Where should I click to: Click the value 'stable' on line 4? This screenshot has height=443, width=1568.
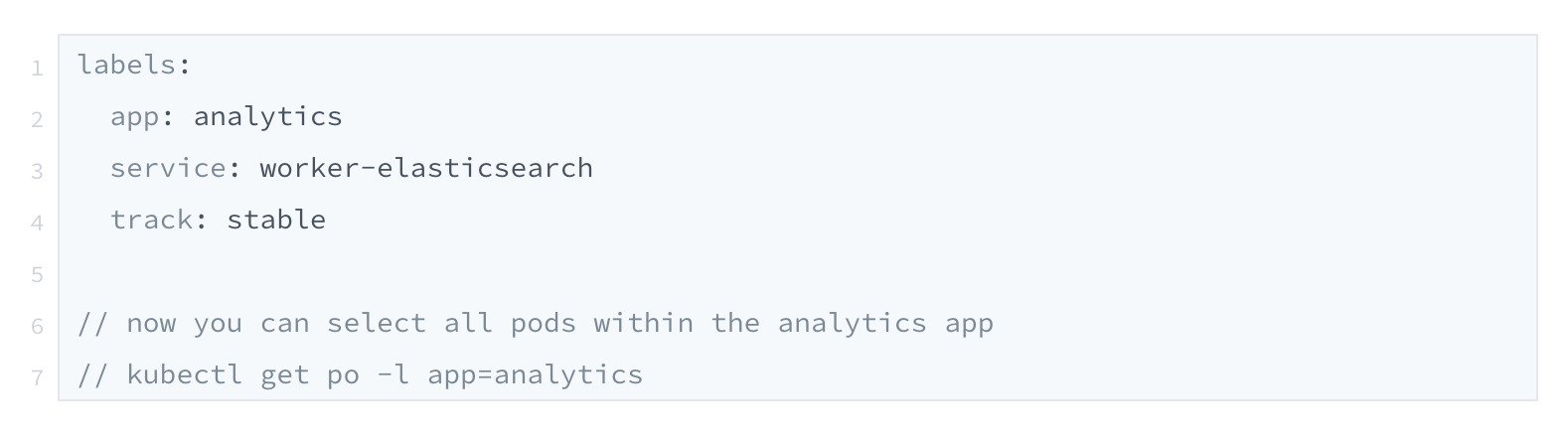pyautogui.click(x=276, y=220)
